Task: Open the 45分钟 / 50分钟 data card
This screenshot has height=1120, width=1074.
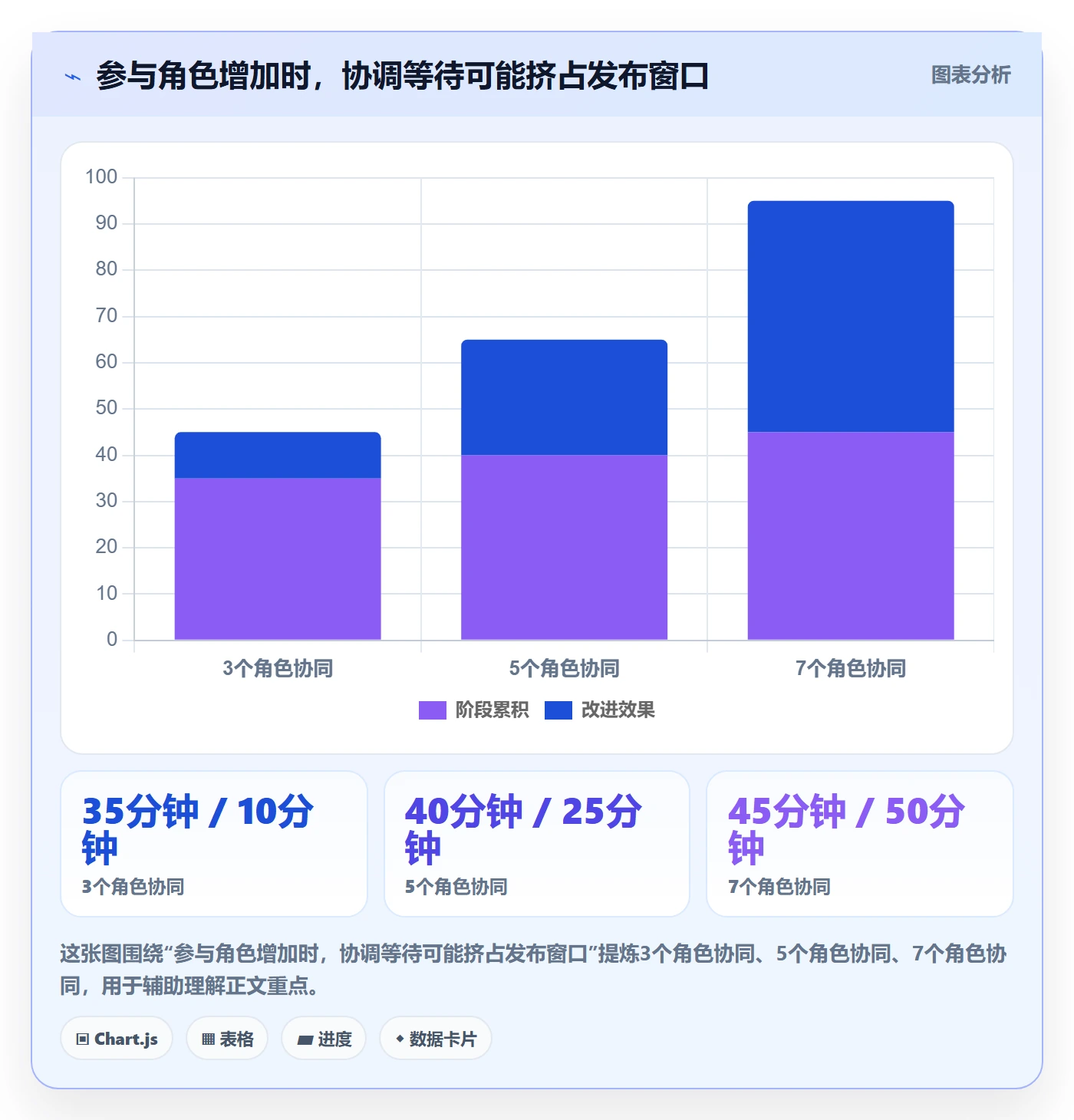Action: [x=860, y=844]
